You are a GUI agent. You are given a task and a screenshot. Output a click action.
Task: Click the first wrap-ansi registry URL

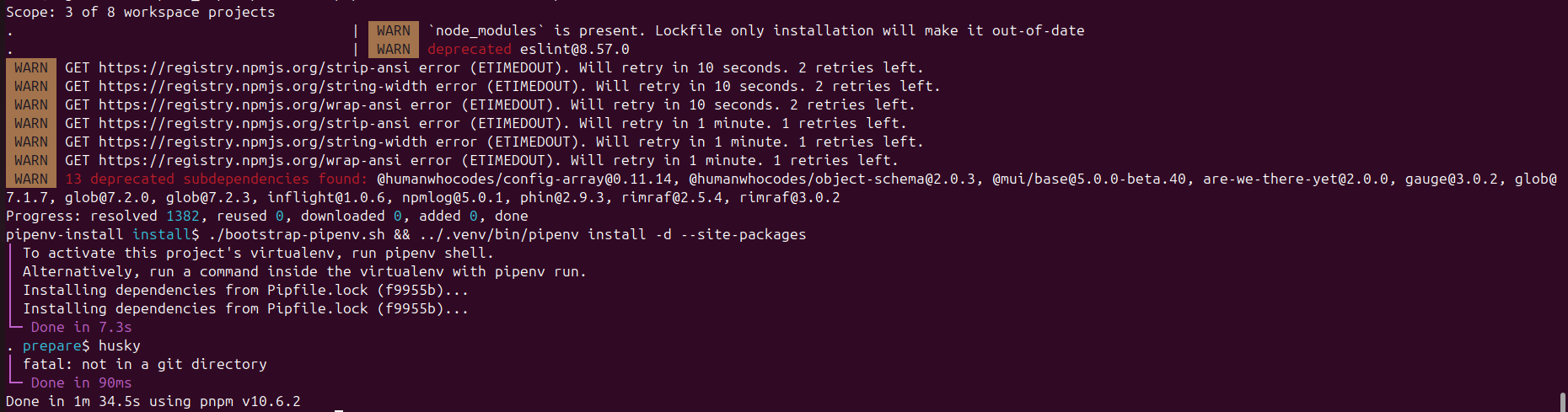(x=250, y=104)
